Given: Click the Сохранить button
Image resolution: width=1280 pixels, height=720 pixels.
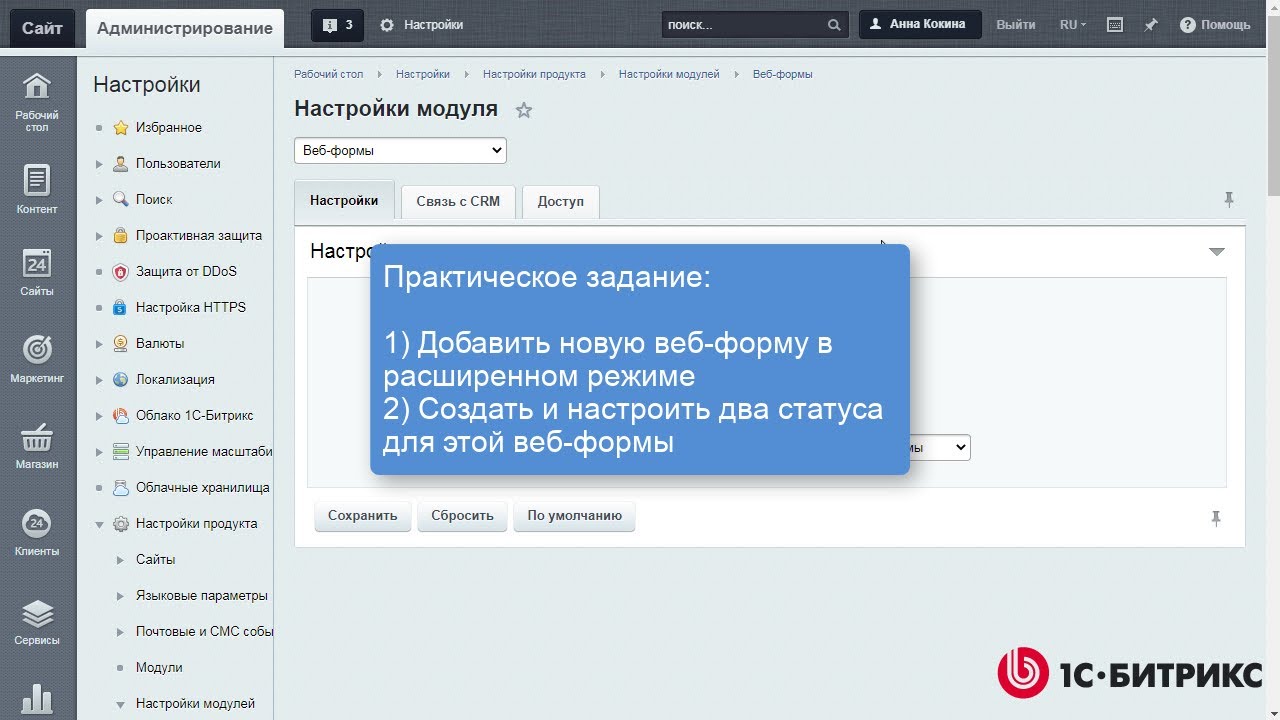Looking at the screenshot, I should pos(363,516).
